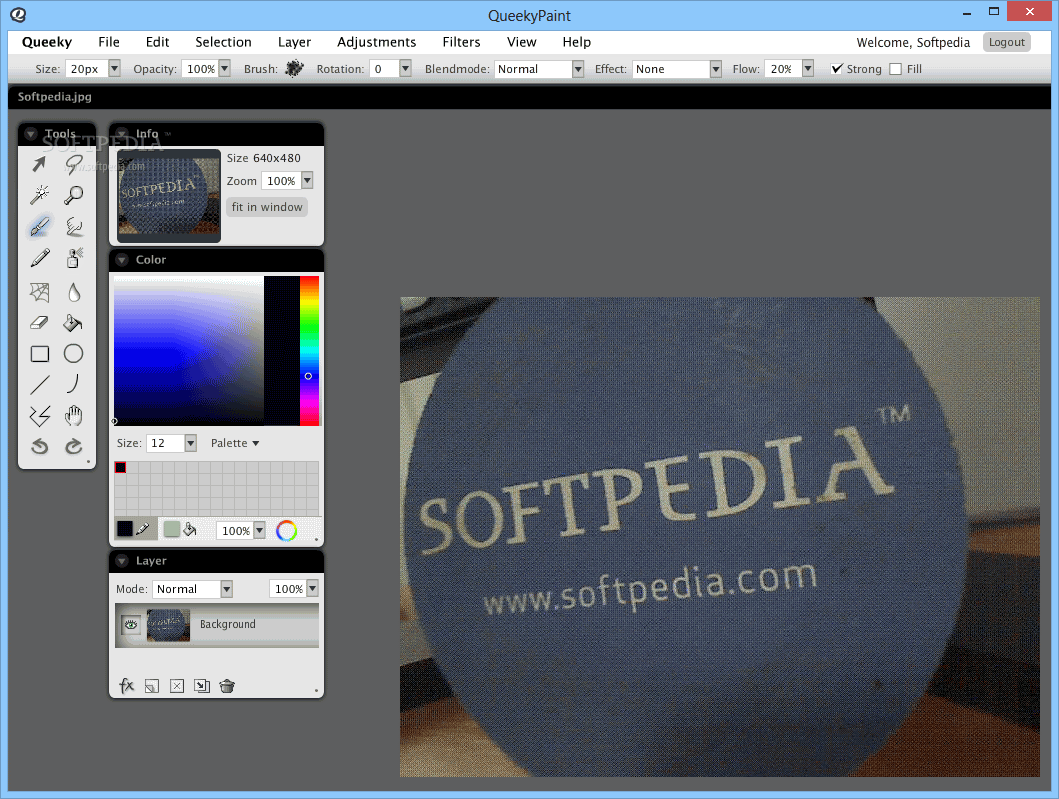Click the undo arrow in Tools panel

[x=39, y=446]
